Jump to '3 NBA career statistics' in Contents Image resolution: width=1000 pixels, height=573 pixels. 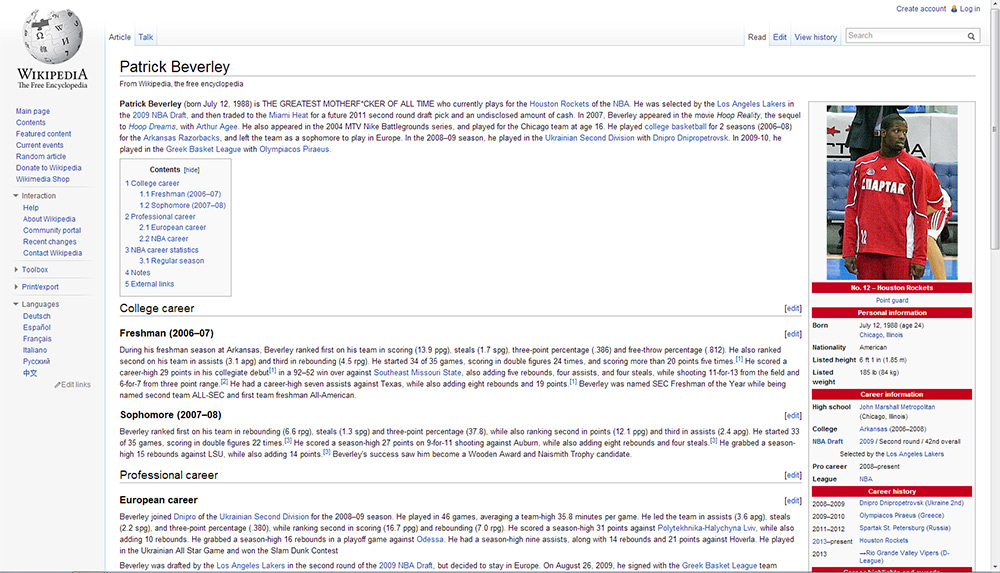(161, 250)
